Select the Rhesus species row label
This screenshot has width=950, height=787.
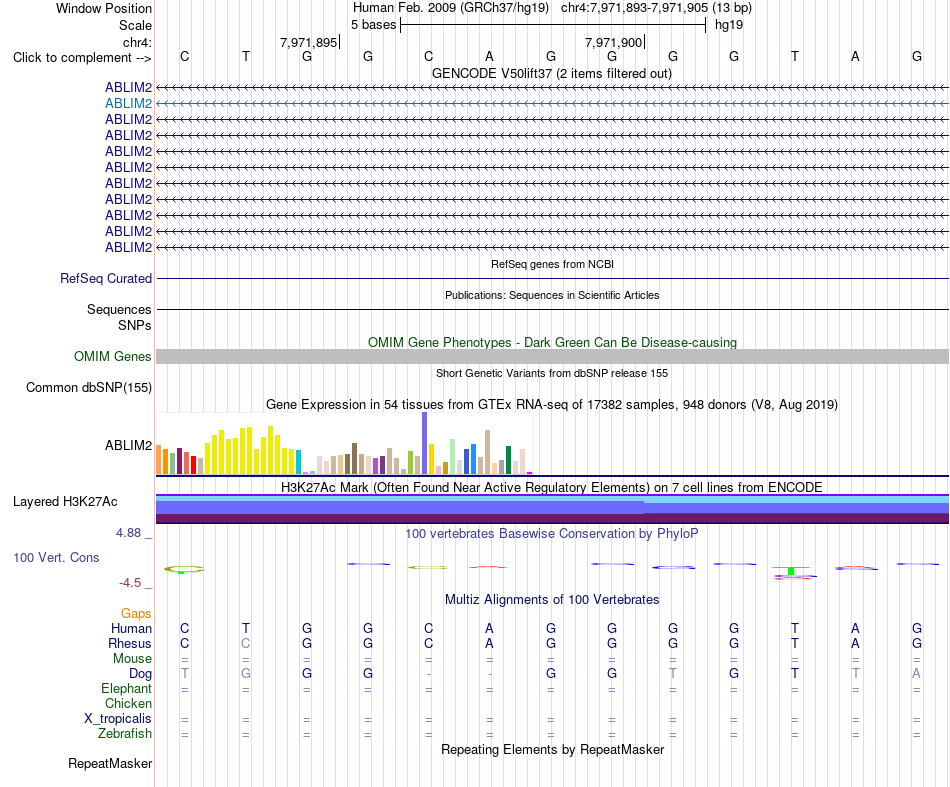point(130,643)
